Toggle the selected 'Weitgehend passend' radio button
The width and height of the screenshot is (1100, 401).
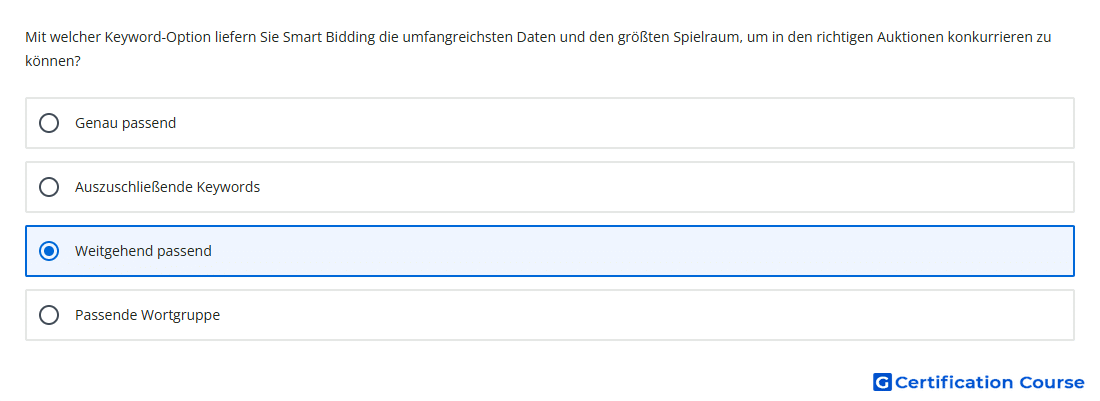[x=49, y=251]
